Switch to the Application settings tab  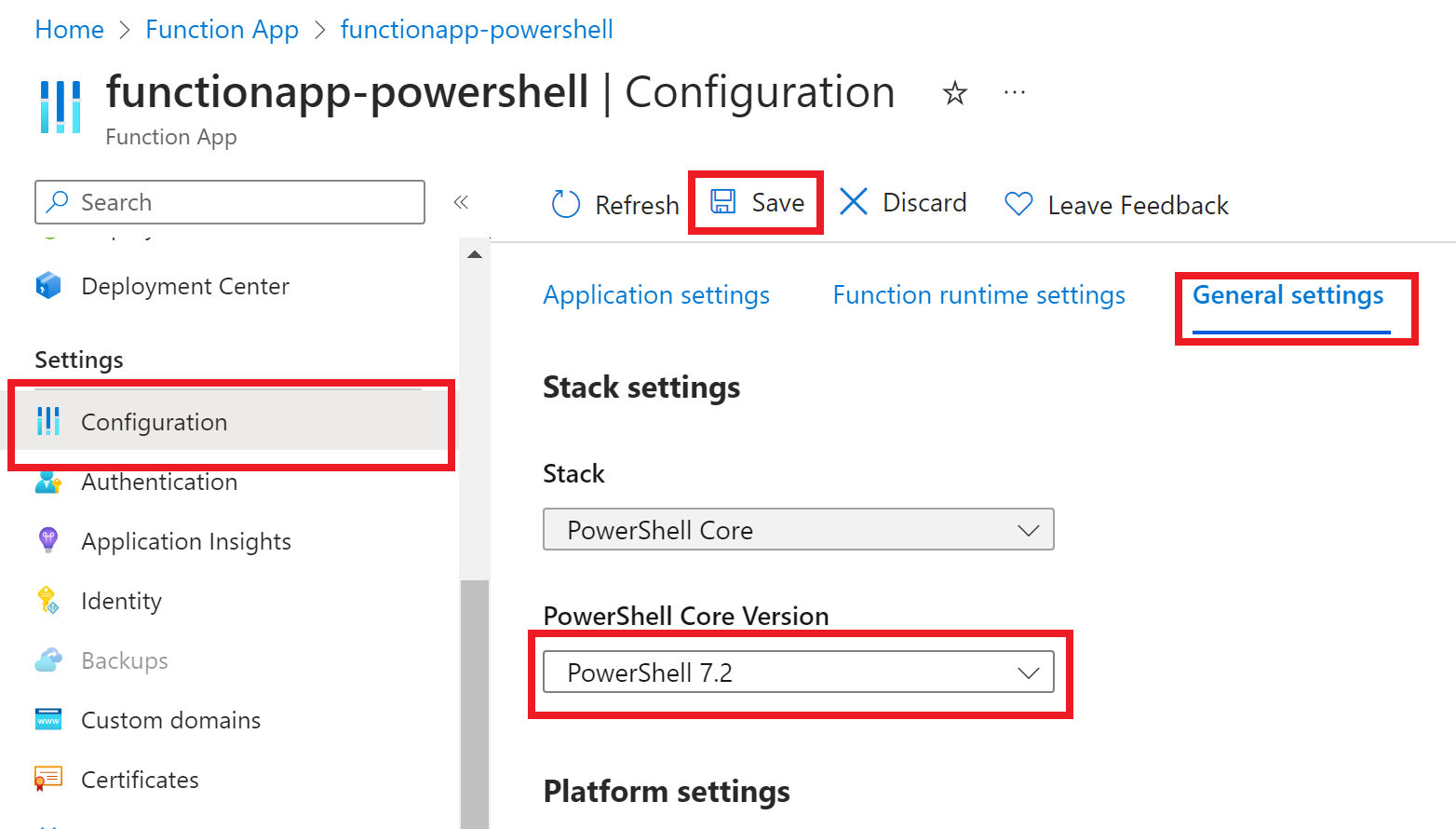click(x=656, y=295)
